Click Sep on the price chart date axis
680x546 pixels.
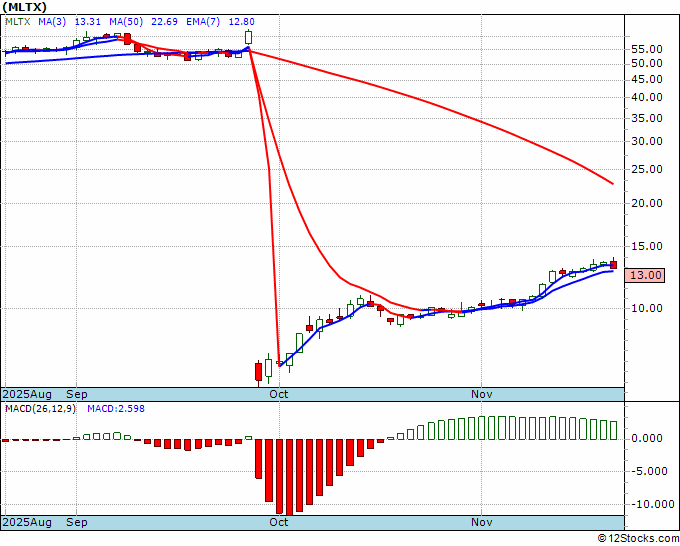tap(77, 394)
